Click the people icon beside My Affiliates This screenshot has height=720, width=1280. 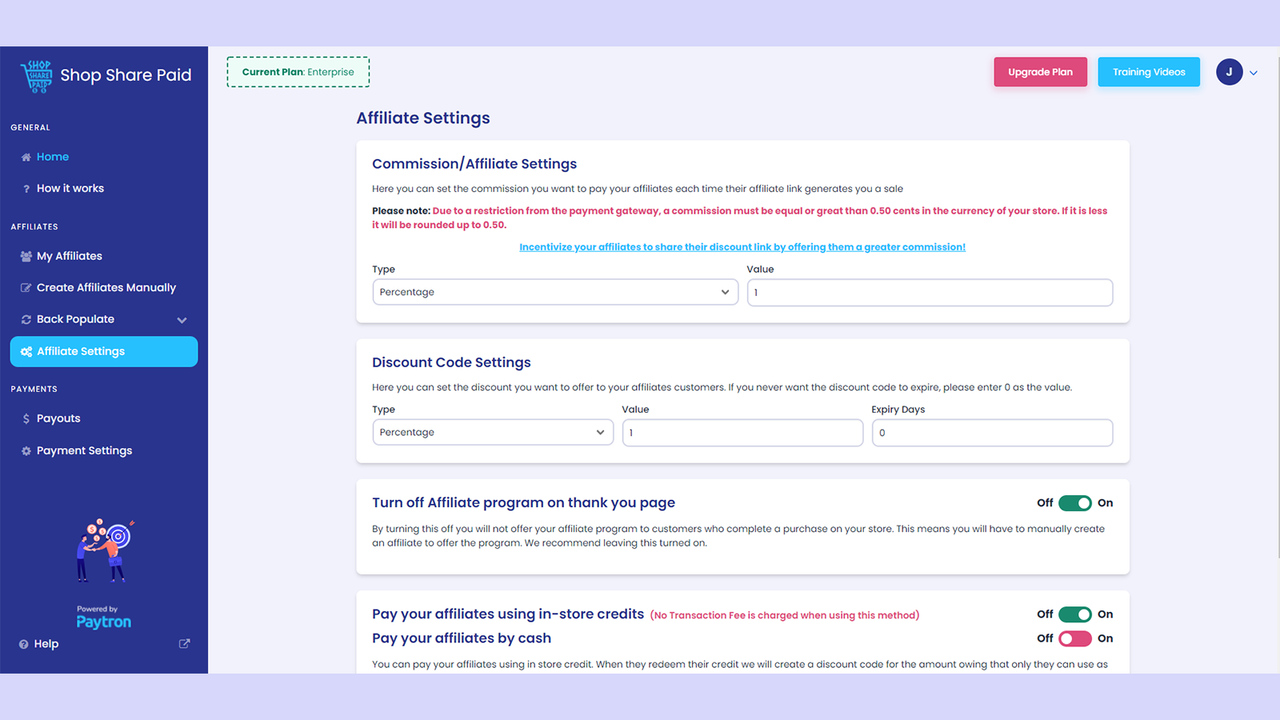[x=26, y=257]
